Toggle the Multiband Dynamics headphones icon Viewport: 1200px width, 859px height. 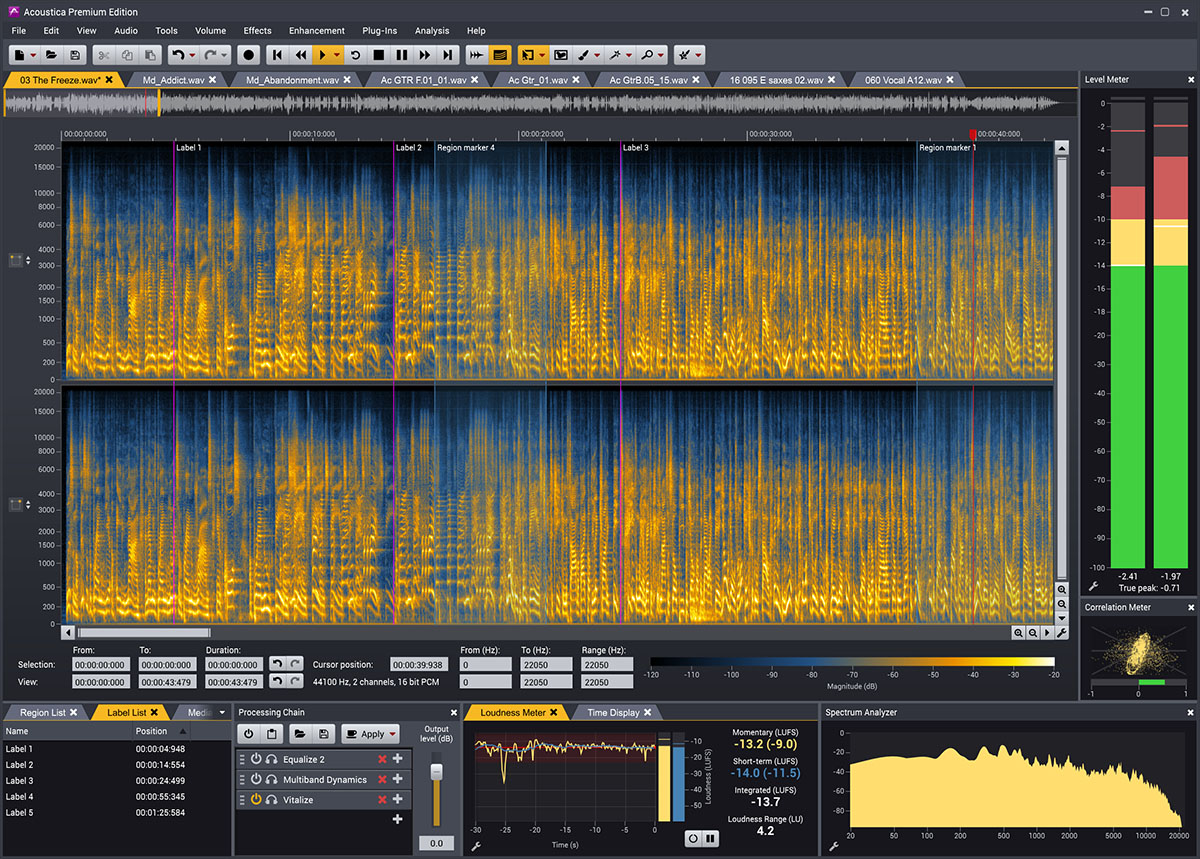tap(272, 779)
